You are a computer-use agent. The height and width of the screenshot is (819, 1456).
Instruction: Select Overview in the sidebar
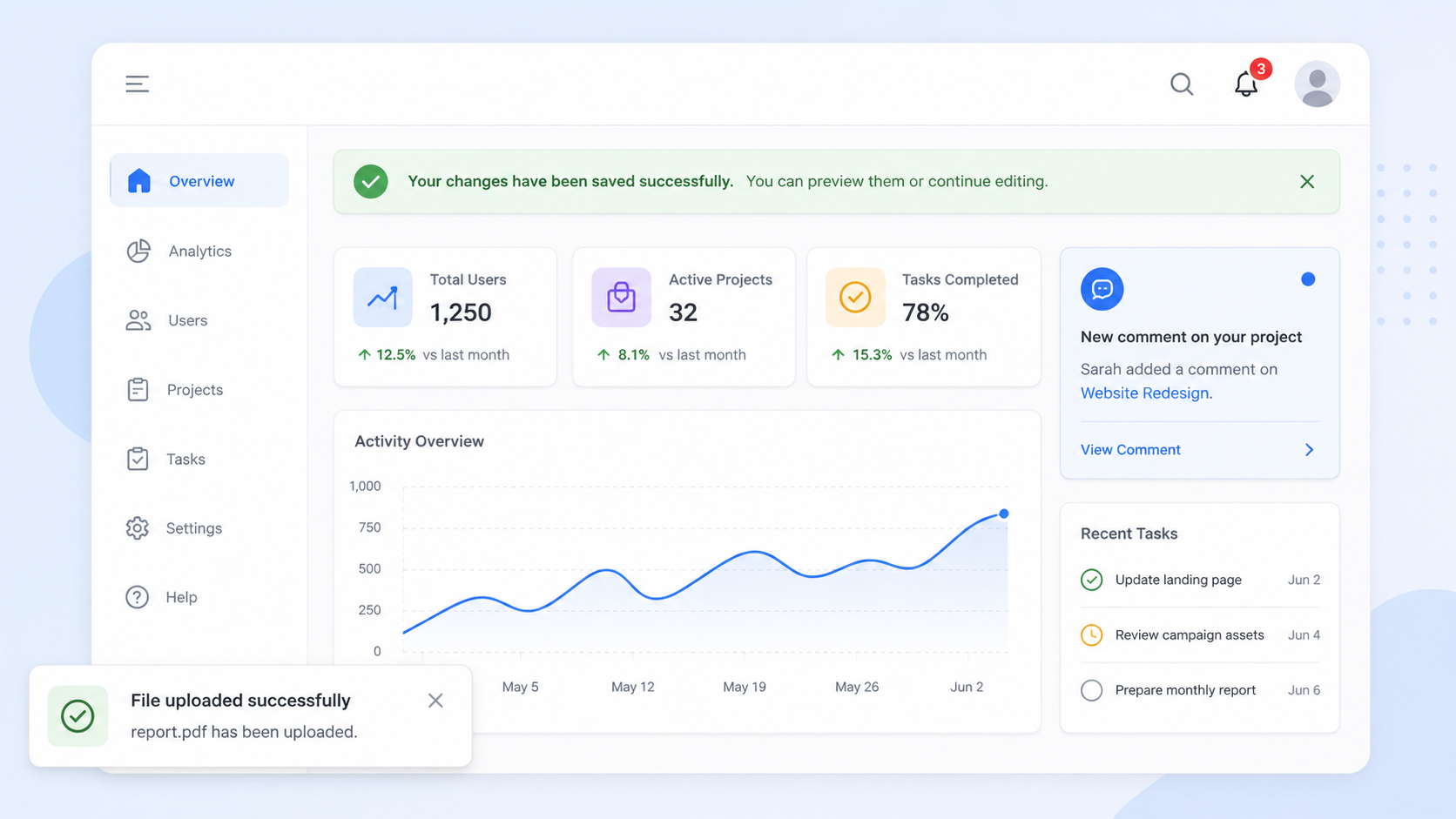point(199,180)
